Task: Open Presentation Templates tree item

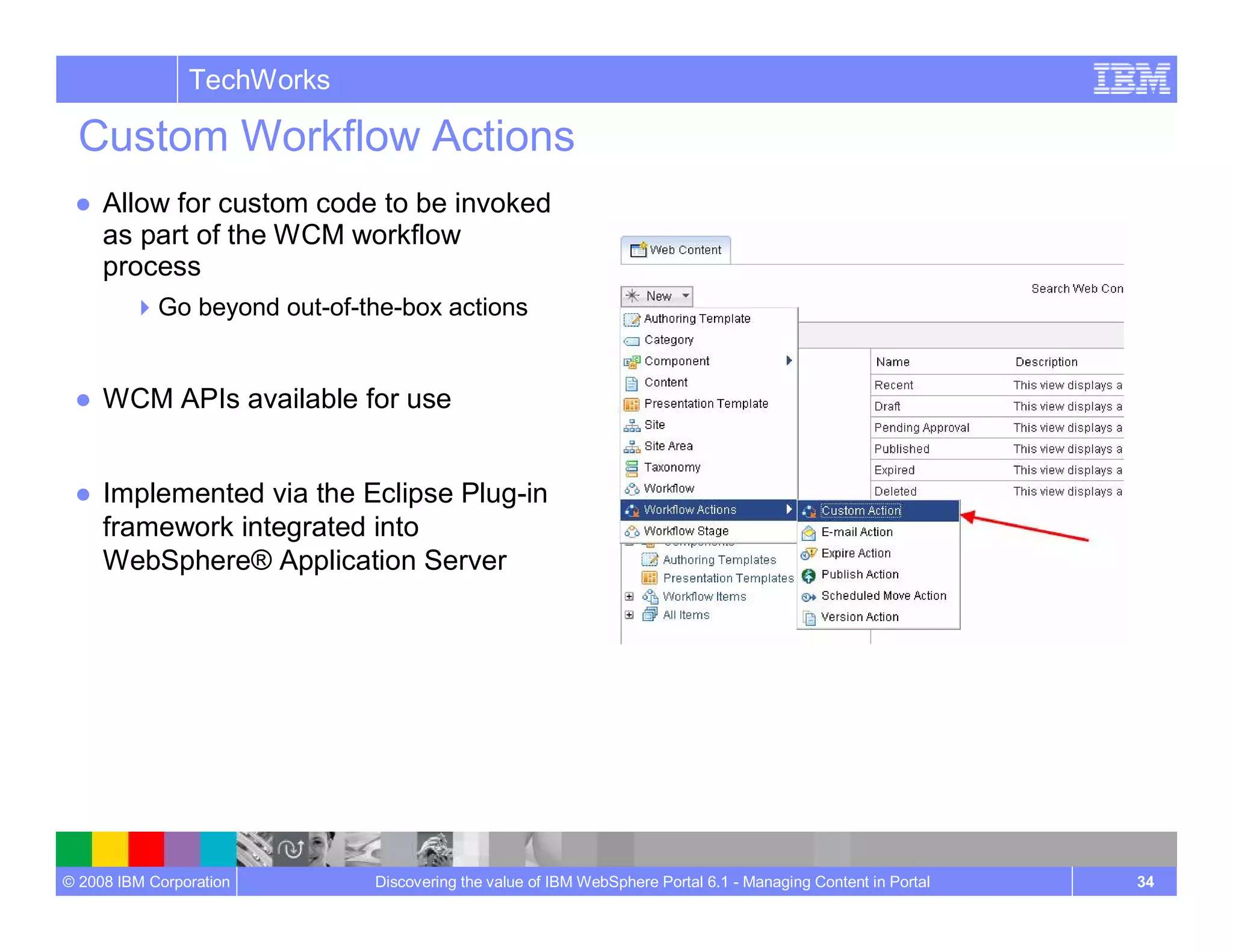Action: (728, 578)
